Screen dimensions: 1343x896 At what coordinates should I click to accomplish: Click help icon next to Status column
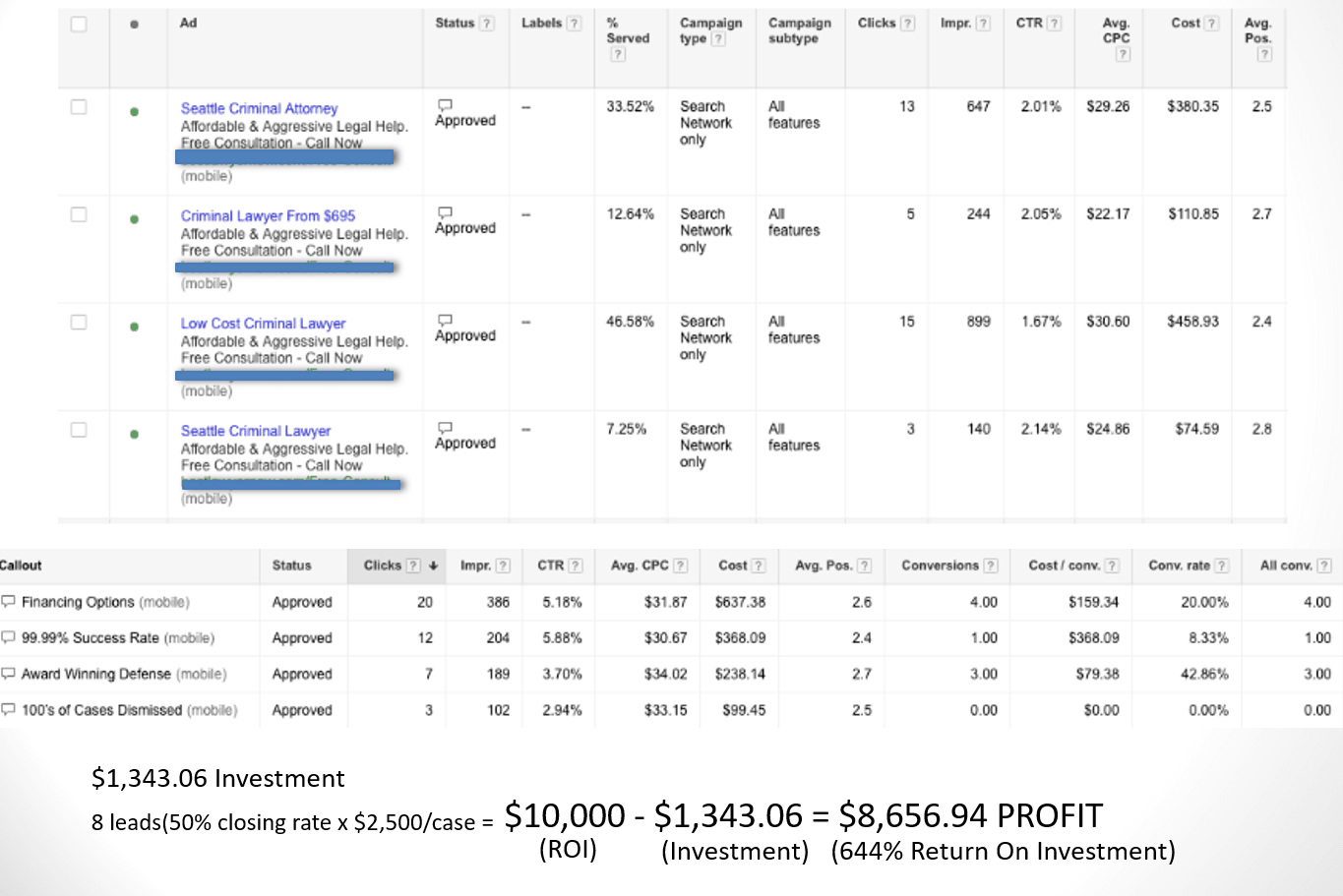(x=486, y=24)
